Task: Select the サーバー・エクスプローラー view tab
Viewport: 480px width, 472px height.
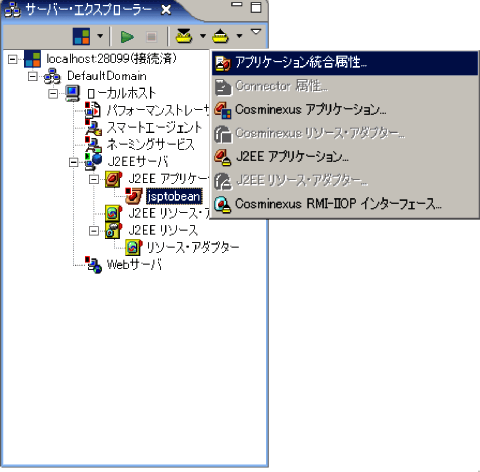Action: coord(89,10)
